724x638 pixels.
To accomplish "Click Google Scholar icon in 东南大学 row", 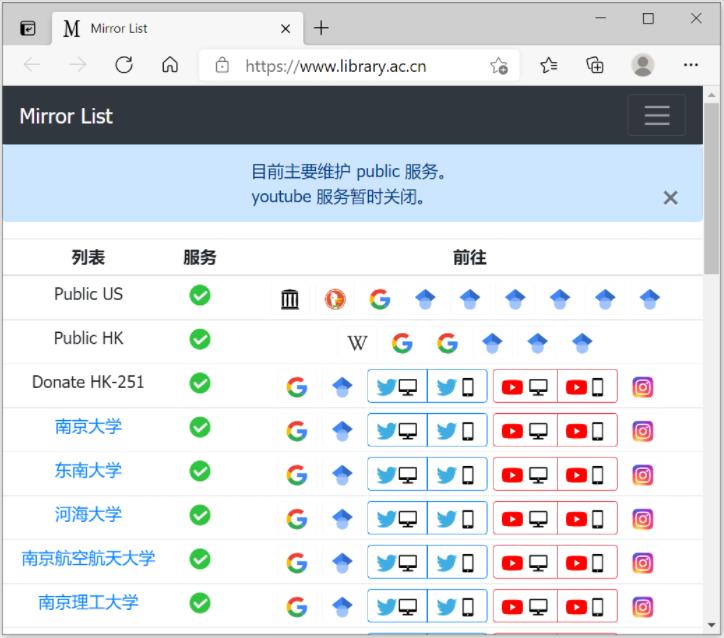I will [342, 475].
